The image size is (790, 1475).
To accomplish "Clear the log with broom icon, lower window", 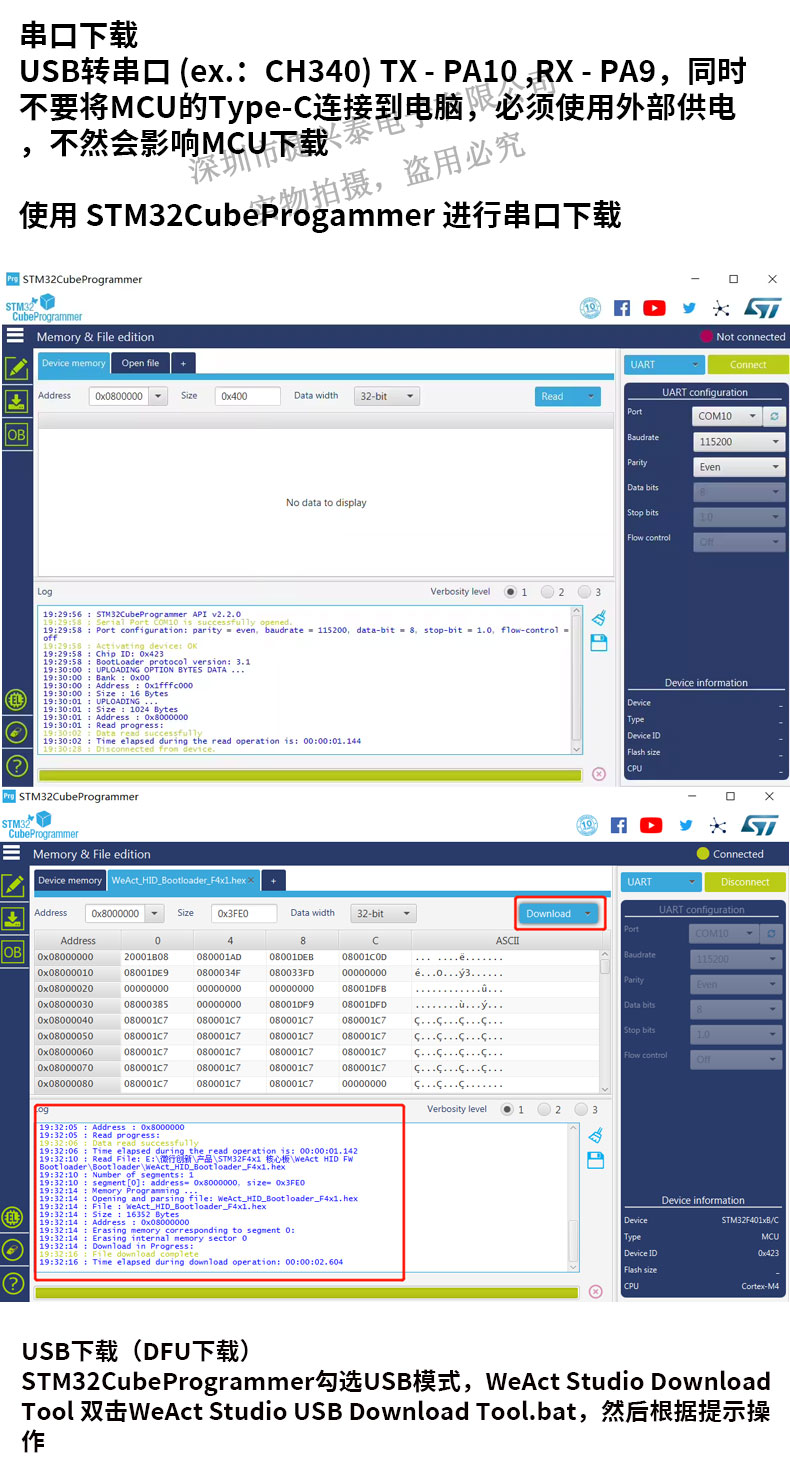I will click(x=596, y=1134).
